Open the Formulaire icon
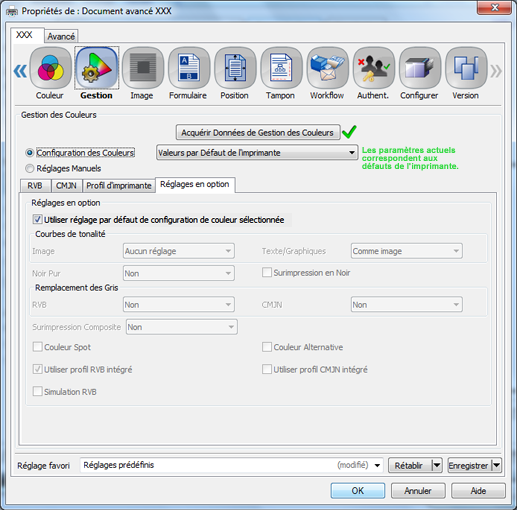This screenshot has height=510, width=517. point(189,68)
